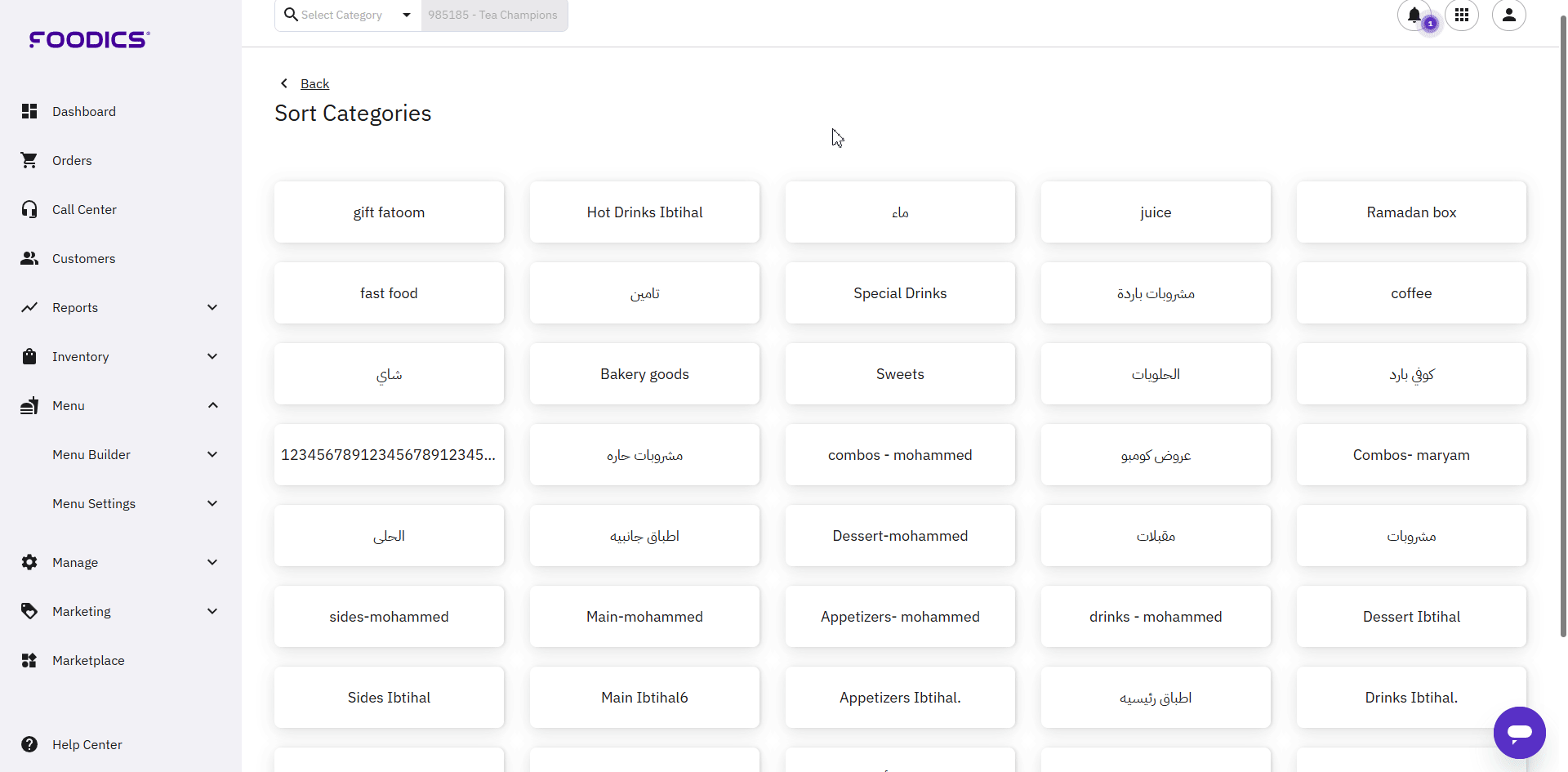1568x772 pixels.
Task: Go Back via the Back link
Action: [x=314, y=83]
